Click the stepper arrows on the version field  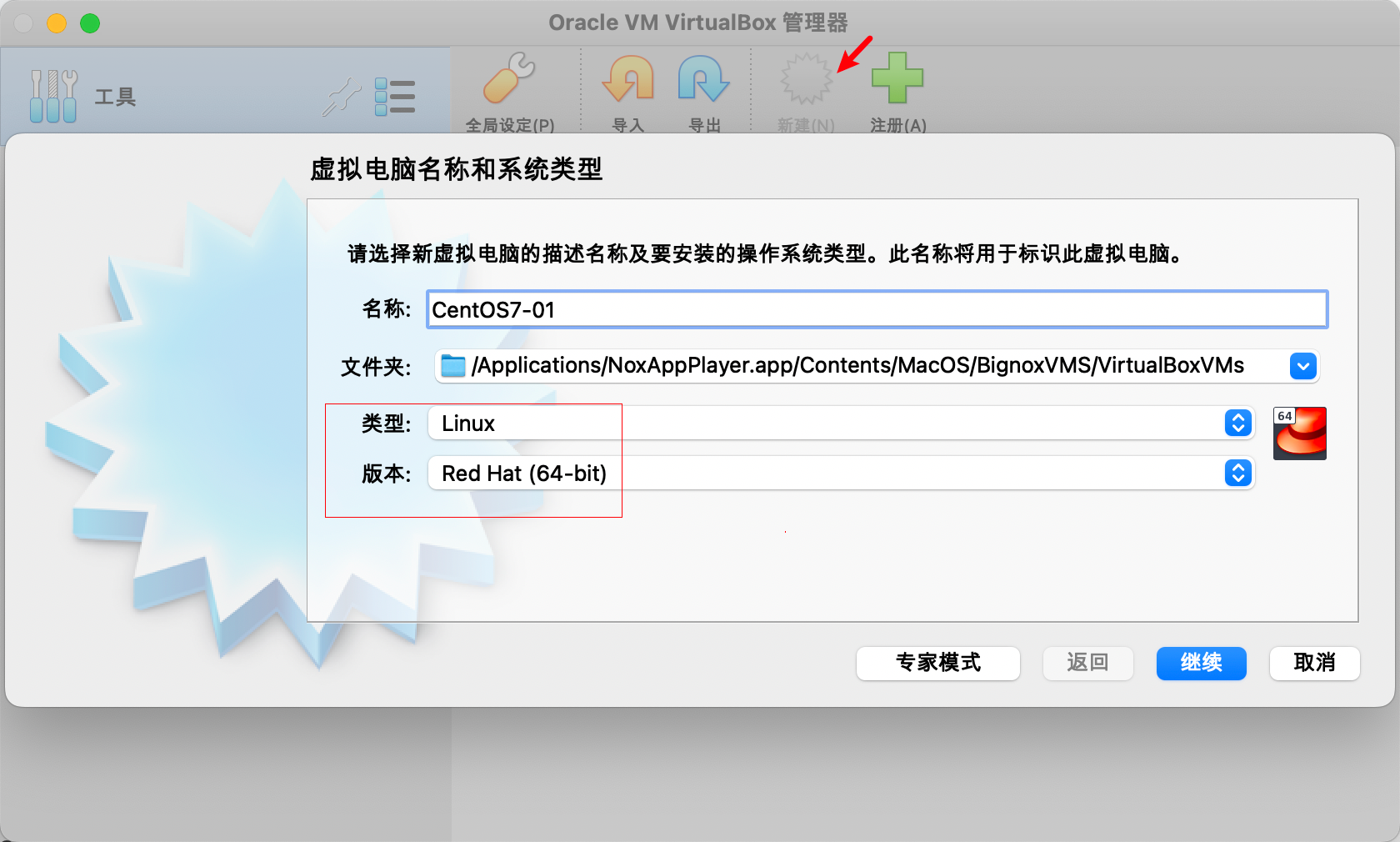point(1238,473)
